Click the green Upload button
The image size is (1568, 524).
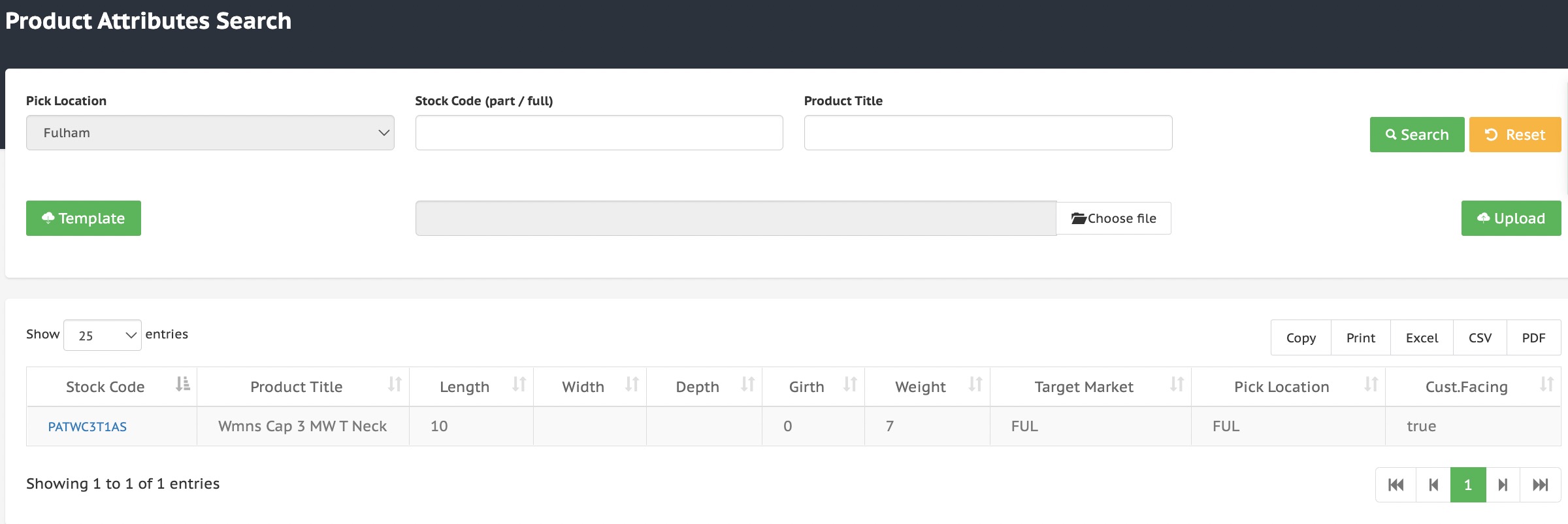click(x=1511, y=218)
